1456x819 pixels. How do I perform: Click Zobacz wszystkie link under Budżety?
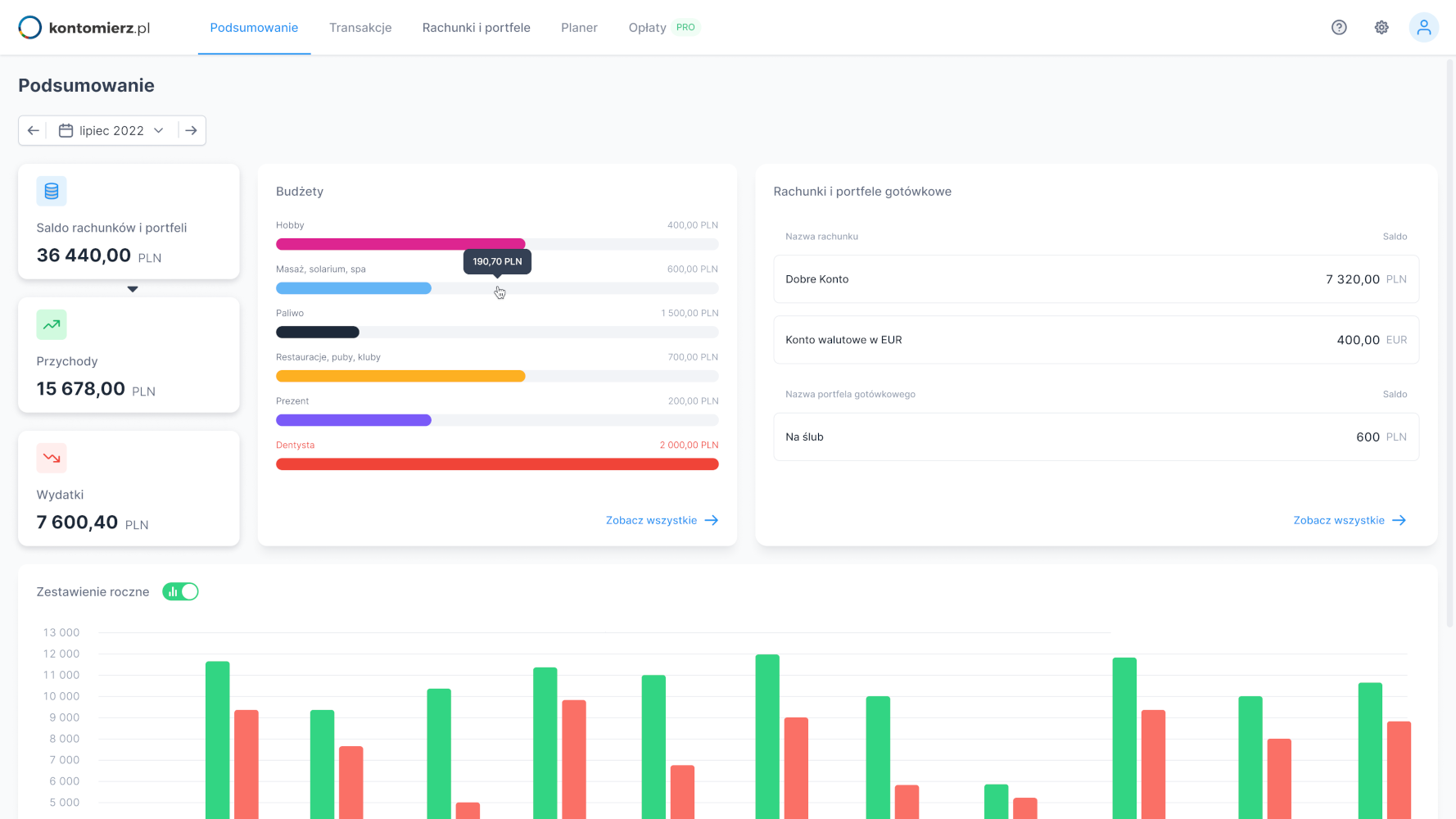point(662,520)
